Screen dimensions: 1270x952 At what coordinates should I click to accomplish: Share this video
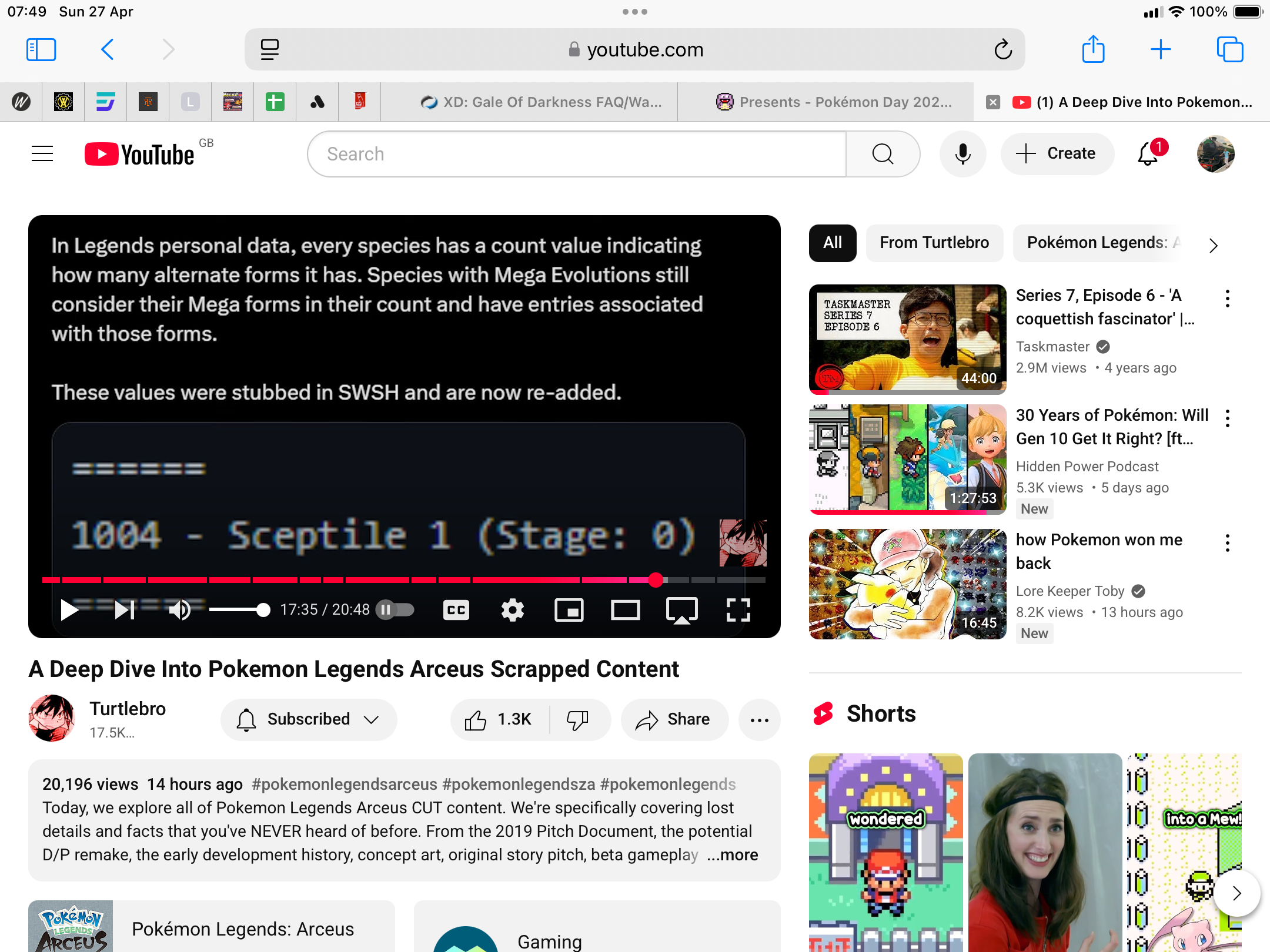(x=674, y=720)
